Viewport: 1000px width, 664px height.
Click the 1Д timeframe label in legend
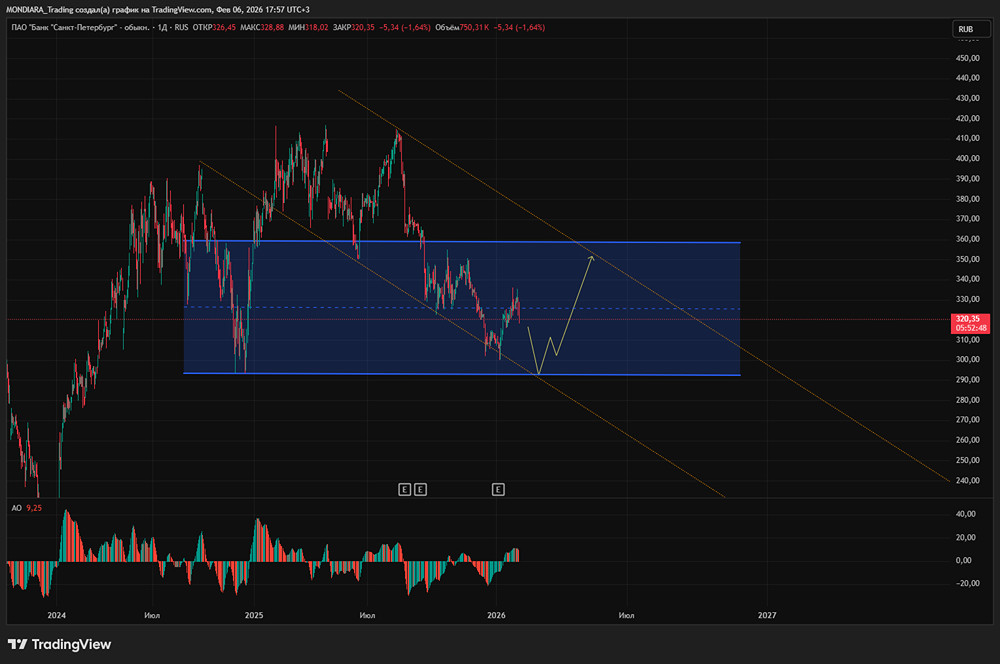[x=163, y=27]
